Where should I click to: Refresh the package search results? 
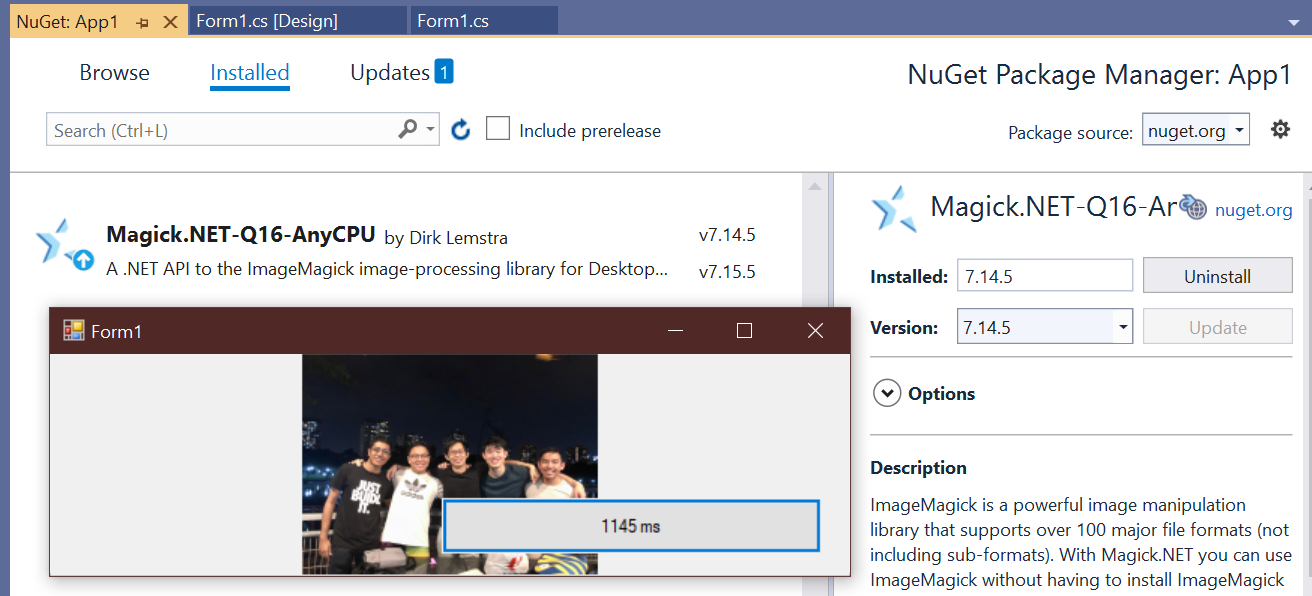point(460,129)
